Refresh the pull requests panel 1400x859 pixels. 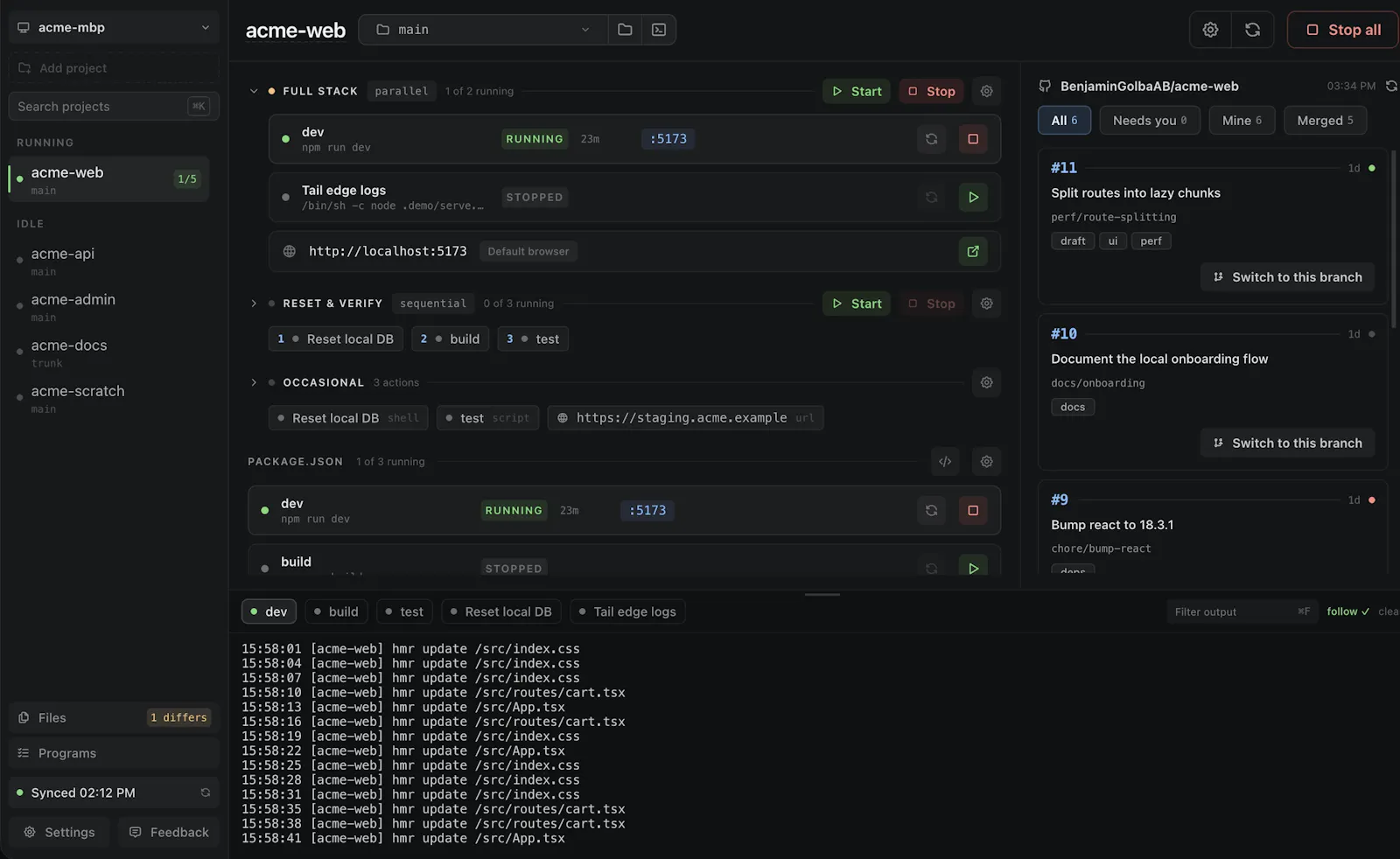(1391, 86)
